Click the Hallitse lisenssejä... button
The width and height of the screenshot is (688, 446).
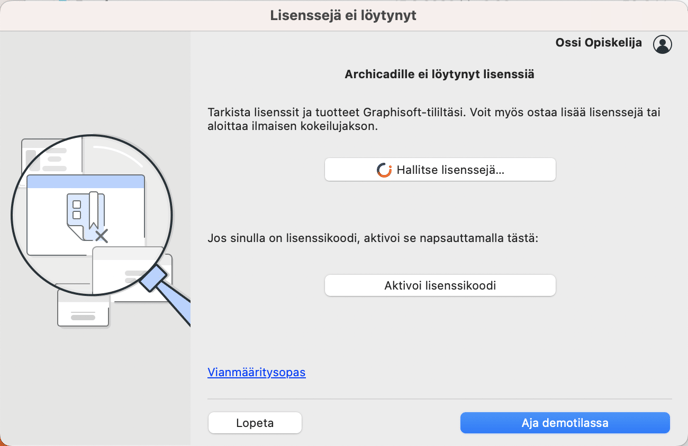(440, 169)
